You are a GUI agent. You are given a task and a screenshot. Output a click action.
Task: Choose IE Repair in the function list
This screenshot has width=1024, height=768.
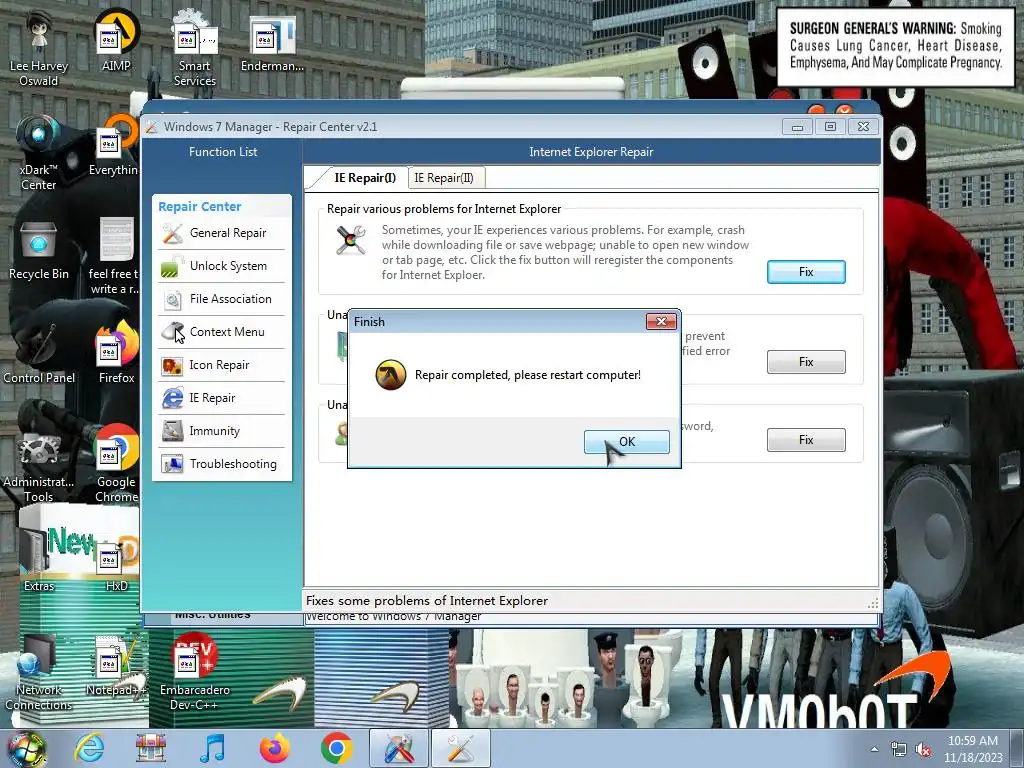[222, 398]
